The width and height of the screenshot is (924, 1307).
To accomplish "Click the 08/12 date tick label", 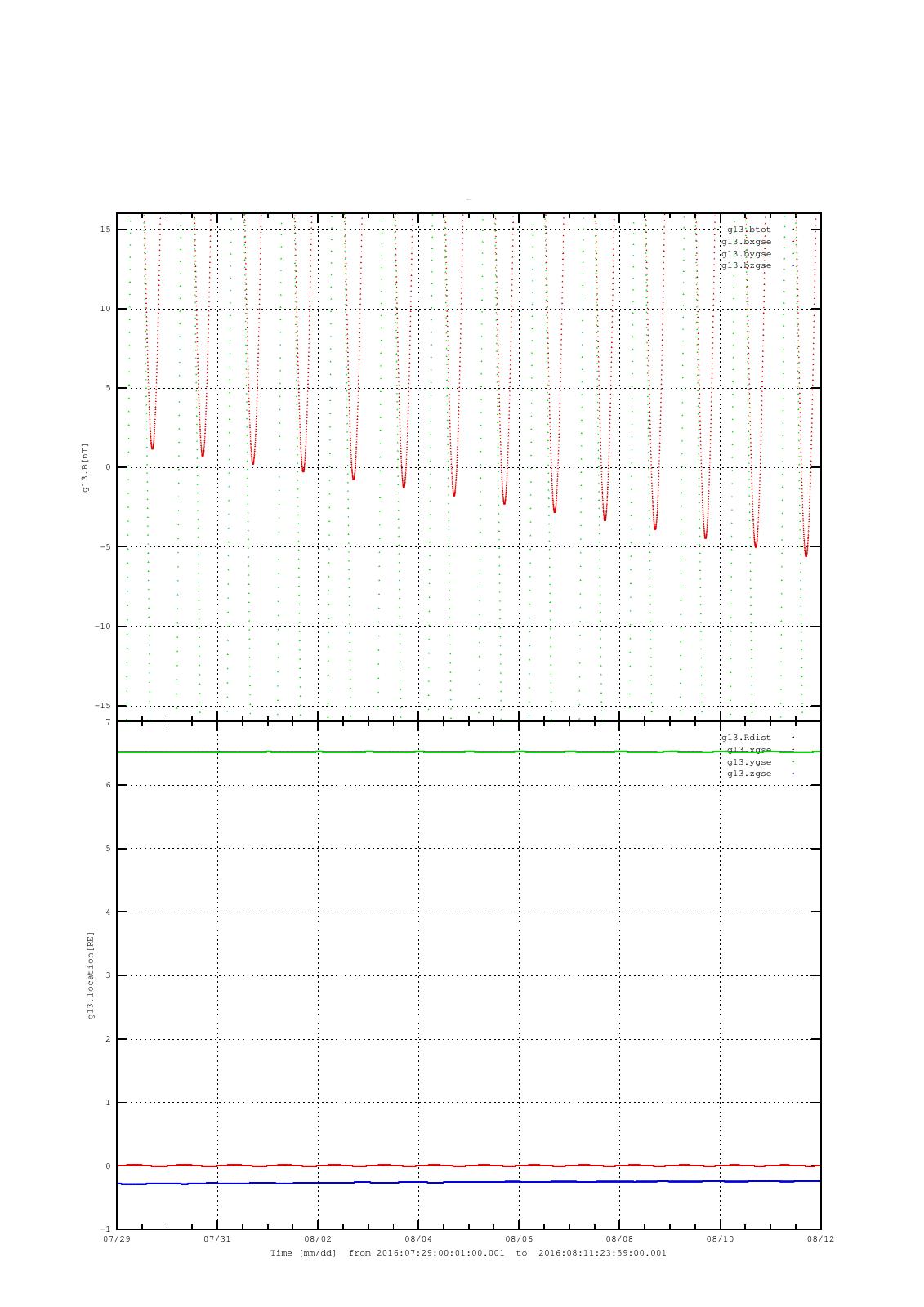I will click(x=820, y=1238).
